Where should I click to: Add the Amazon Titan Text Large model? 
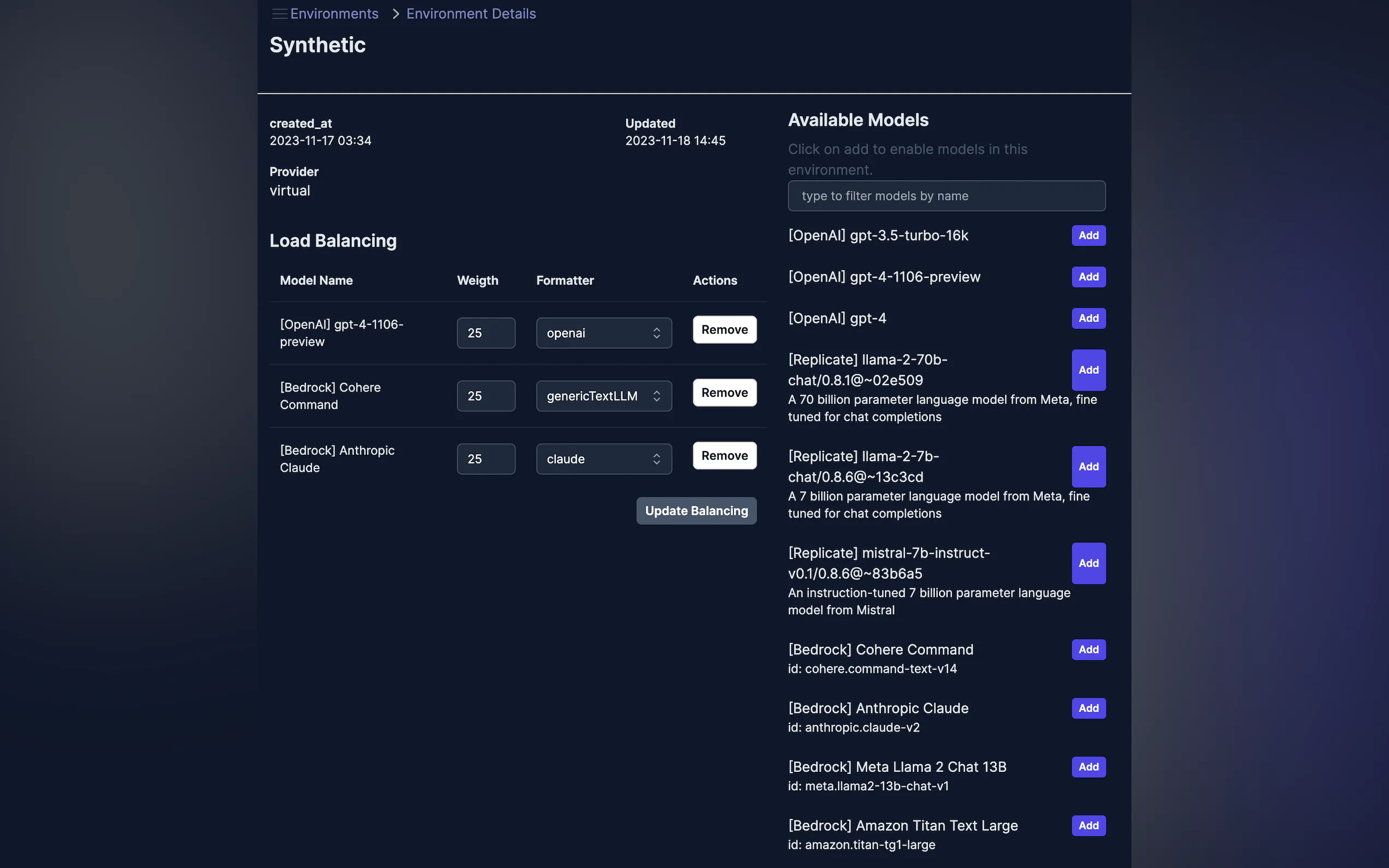[x=1088, y=825]
